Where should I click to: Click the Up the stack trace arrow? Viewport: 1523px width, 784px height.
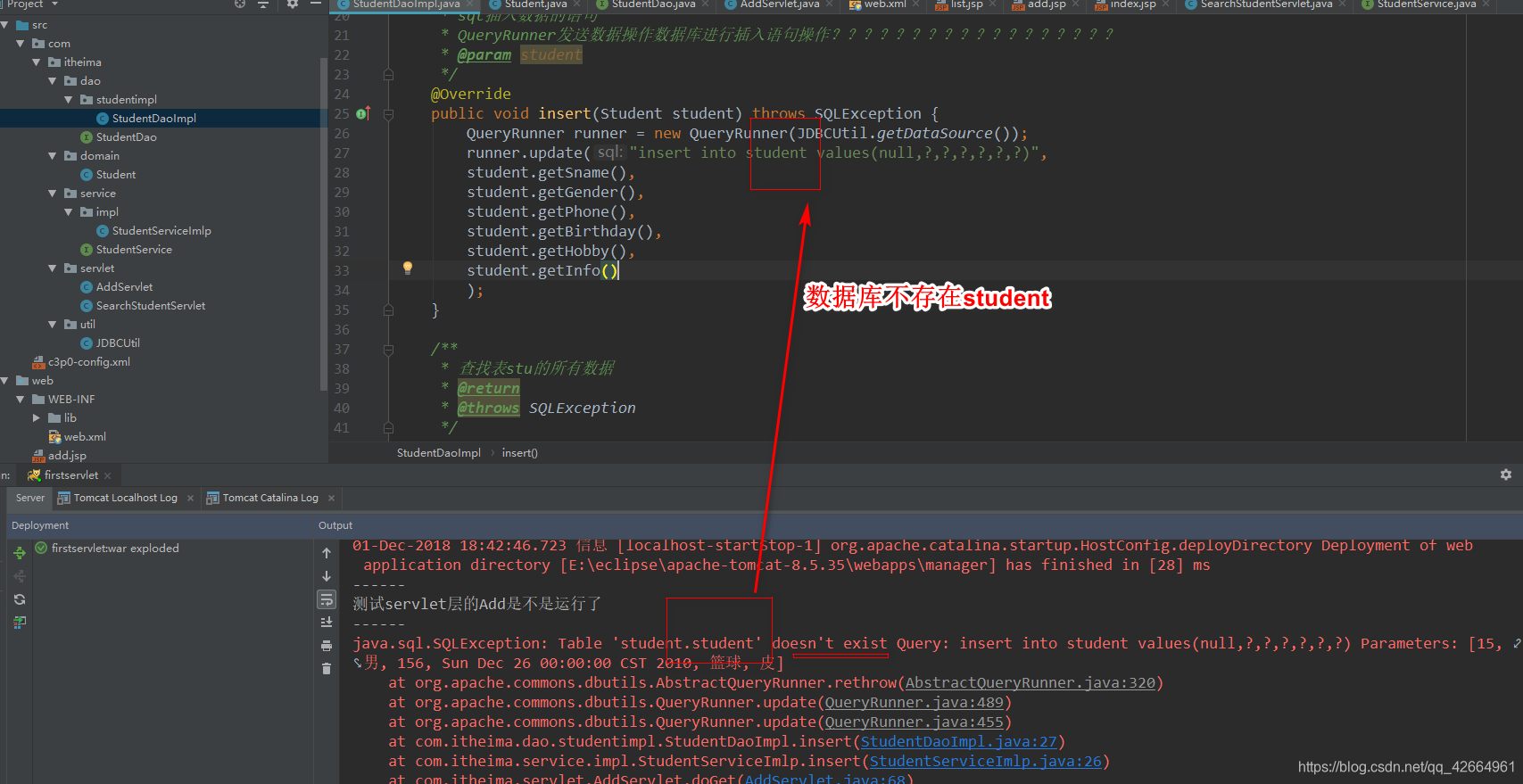pos(327,553)
